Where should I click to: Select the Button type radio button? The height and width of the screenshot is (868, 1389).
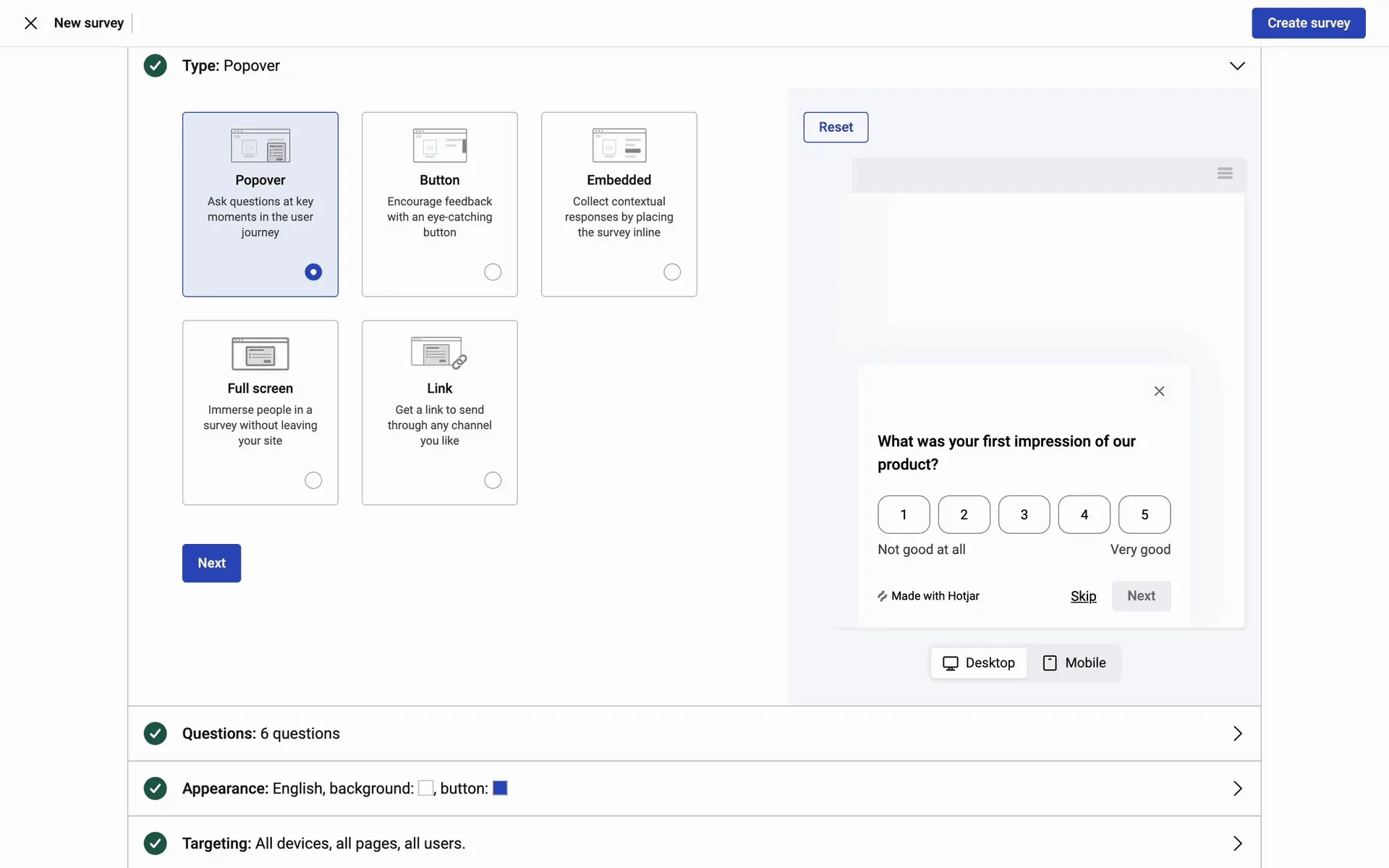(x=493, y=272)
